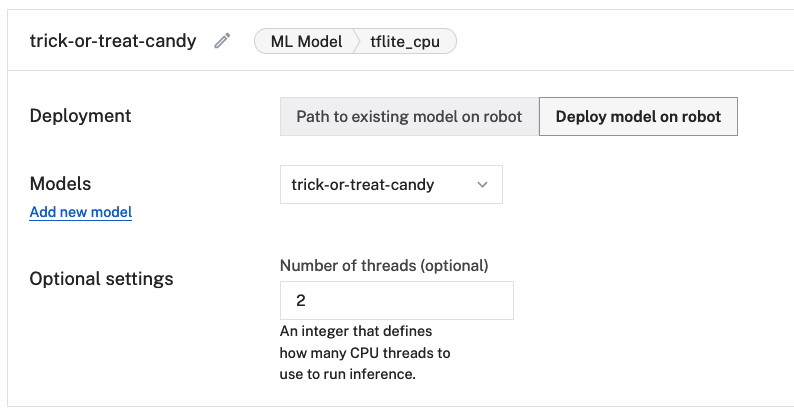Click the pencil icon to rename the service
Screen dimensions: 794x418
223,41
